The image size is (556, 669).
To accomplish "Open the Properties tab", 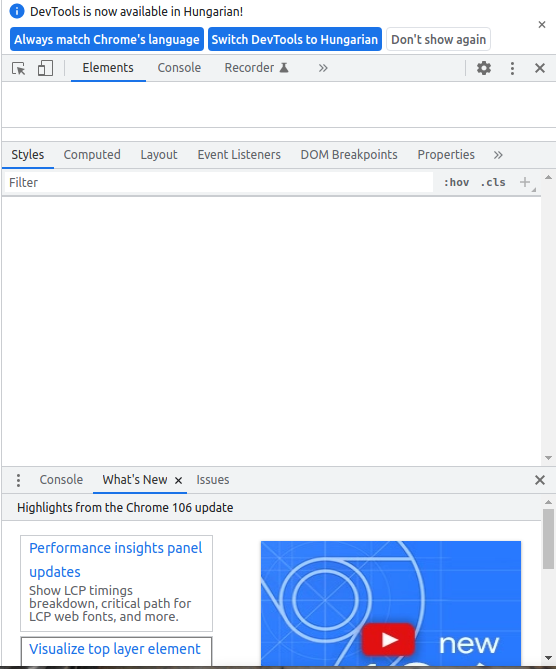I will [x=446, y=155].
